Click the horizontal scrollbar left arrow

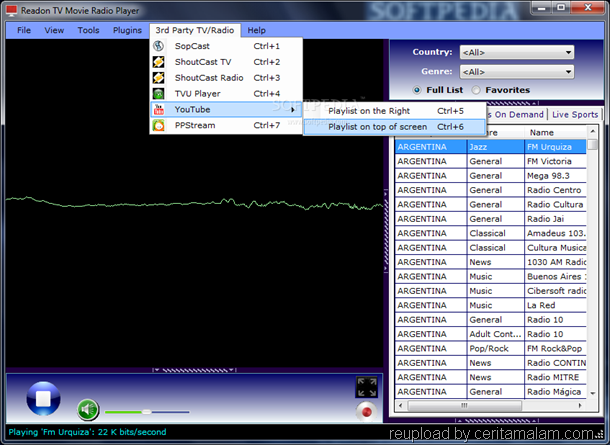pyautogui.click(x=401, y=405)
